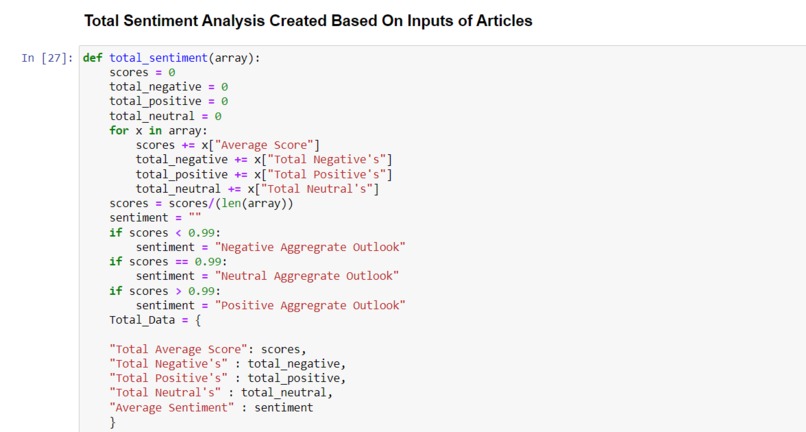Click the Total_Data = { line
Image resolution: width=806 pixels, height=432 pixels.
point(155,320)
